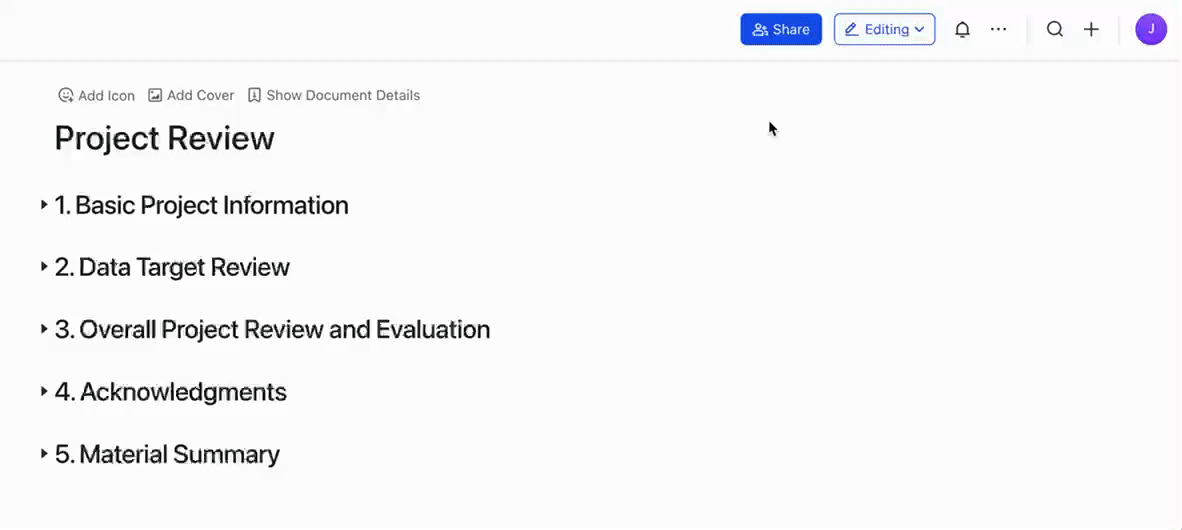
Task: Open the three-dot more options menu
Action: 998,29
